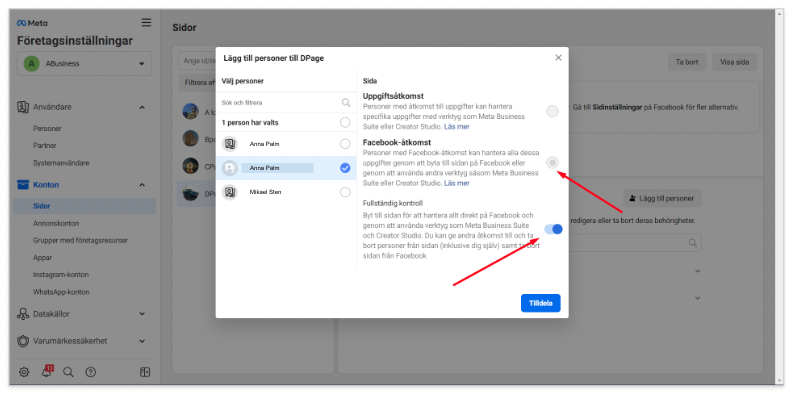
Task: Open Läs mer link under Facebook-åtkomst
Action: (456, 183)
